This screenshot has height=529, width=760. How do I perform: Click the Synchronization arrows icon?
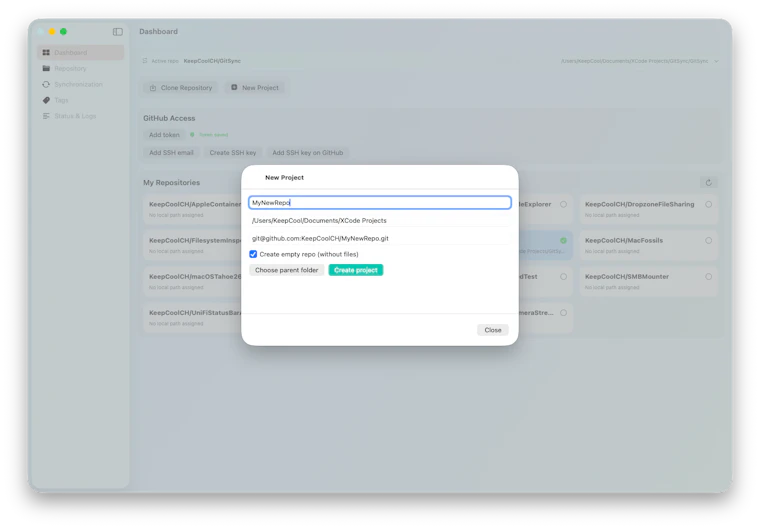tap(46, 84)
